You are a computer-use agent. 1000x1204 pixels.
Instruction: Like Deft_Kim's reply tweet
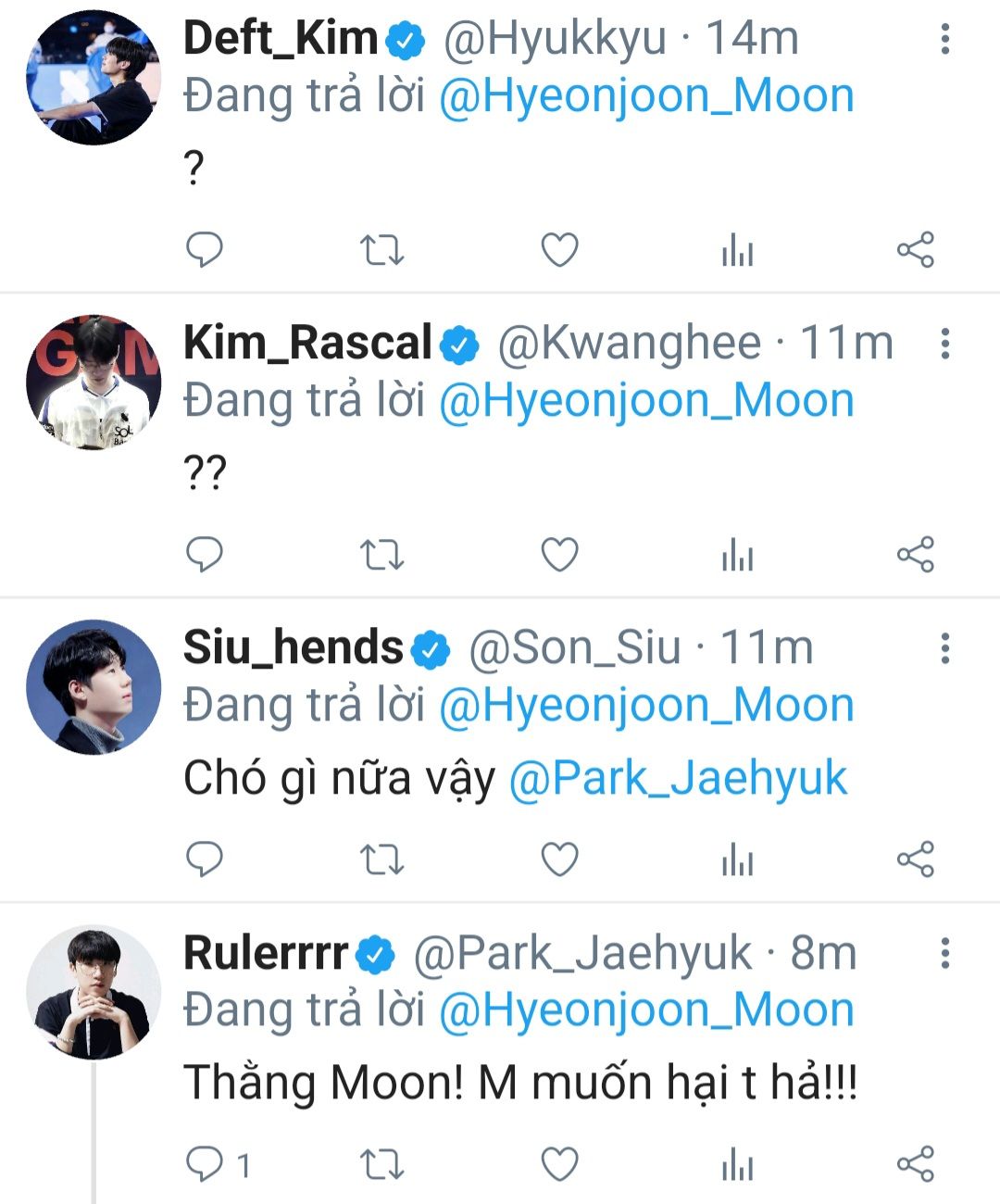pos(559,250)
